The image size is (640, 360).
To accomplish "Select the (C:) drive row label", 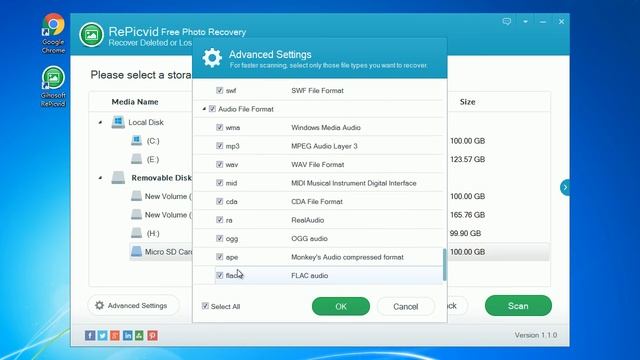I will click(x=153, y=141).
